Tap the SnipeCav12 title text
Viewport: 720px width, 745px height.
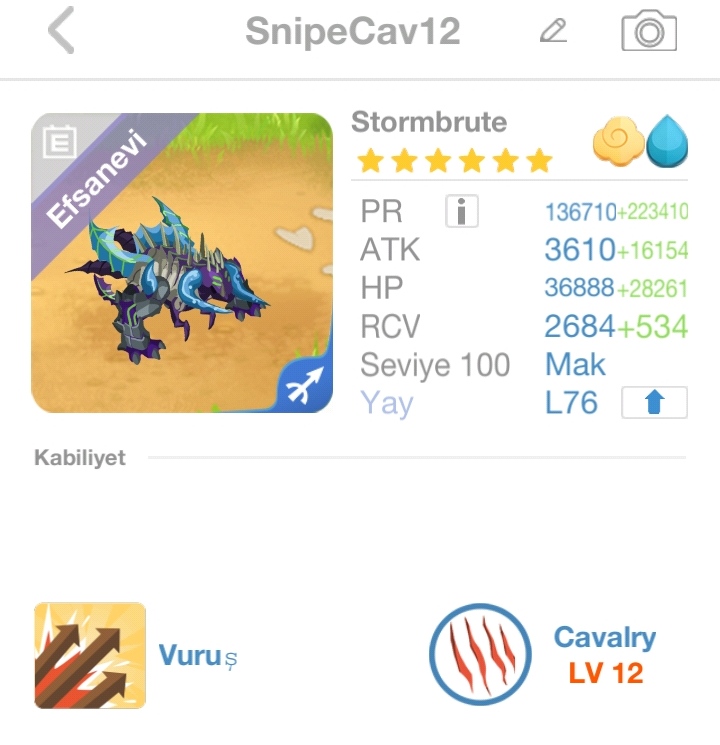(x=353, y=31)
